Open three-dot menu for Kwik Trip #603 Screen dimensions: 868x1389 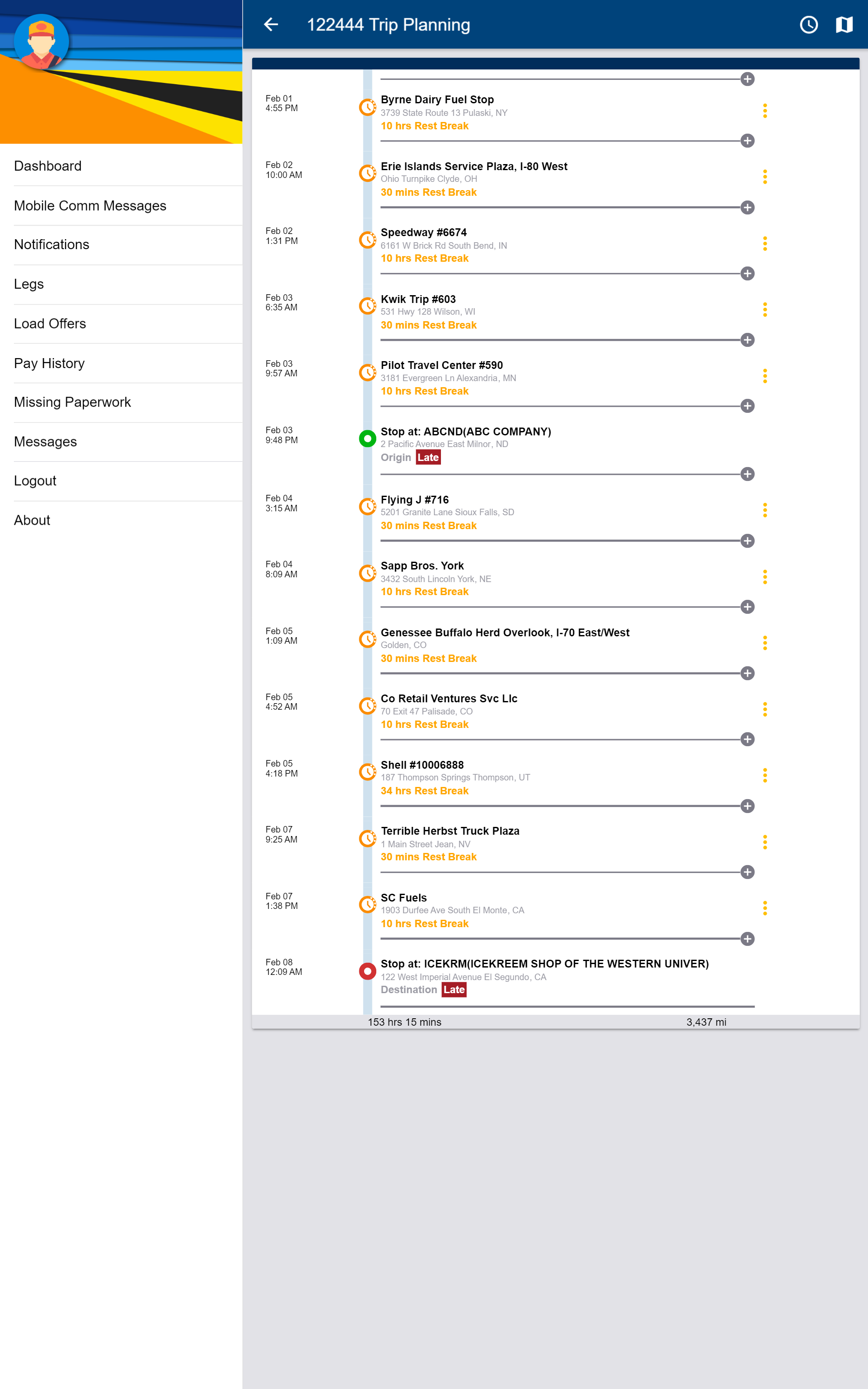[x=765, y=309]
